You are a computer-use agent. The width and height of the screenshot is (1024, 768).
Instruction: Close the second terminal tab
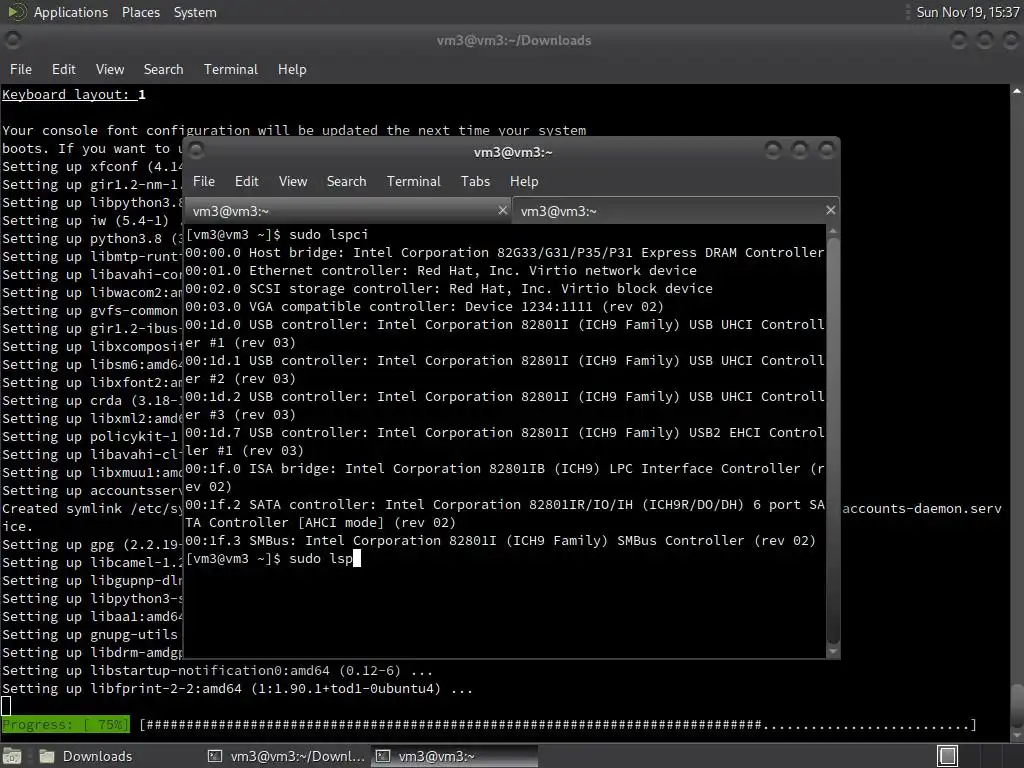pos(830,210)
